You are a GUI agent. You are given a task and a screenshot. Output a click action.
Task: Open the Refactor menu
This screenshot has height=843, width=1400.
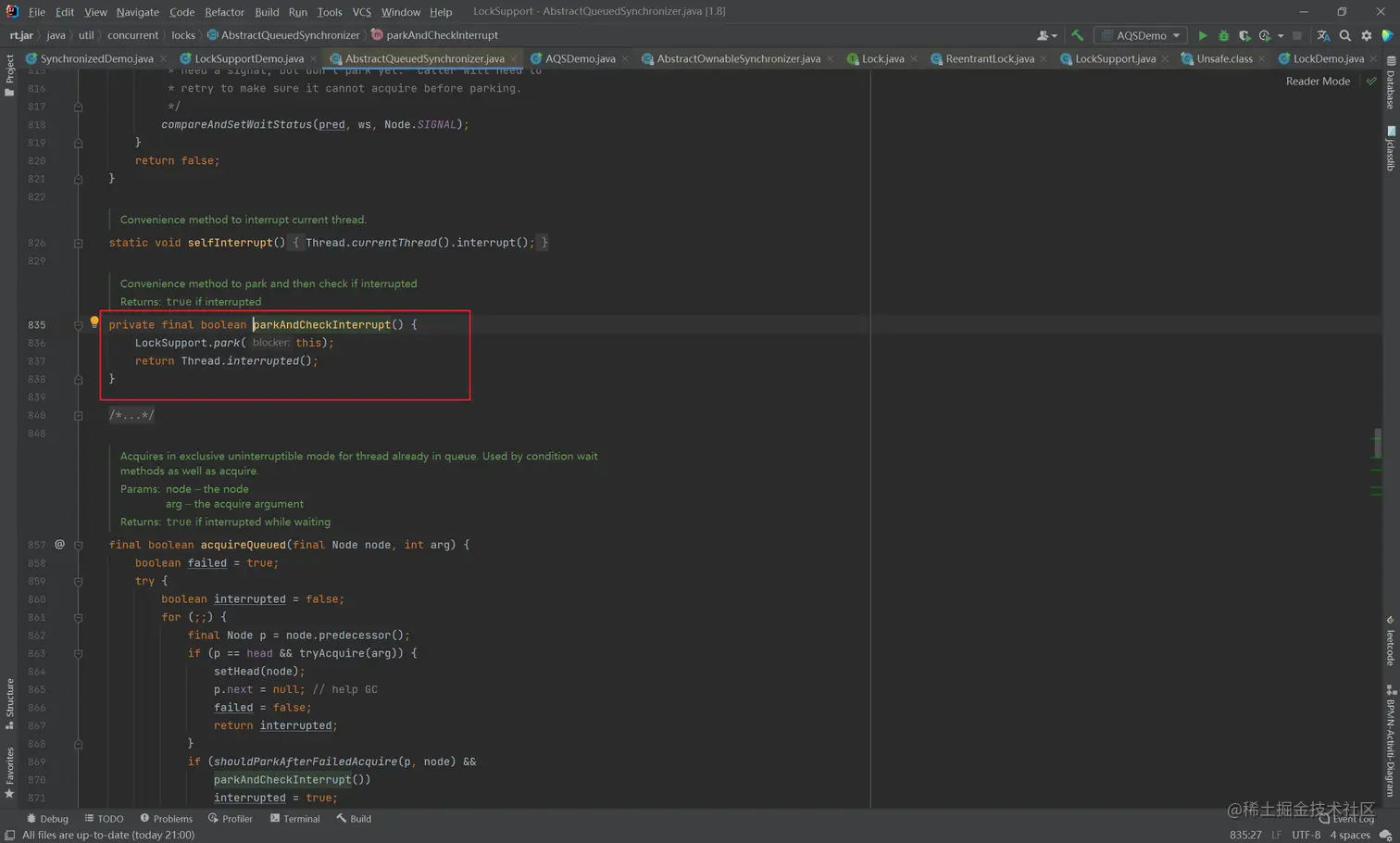coord(224,12)
